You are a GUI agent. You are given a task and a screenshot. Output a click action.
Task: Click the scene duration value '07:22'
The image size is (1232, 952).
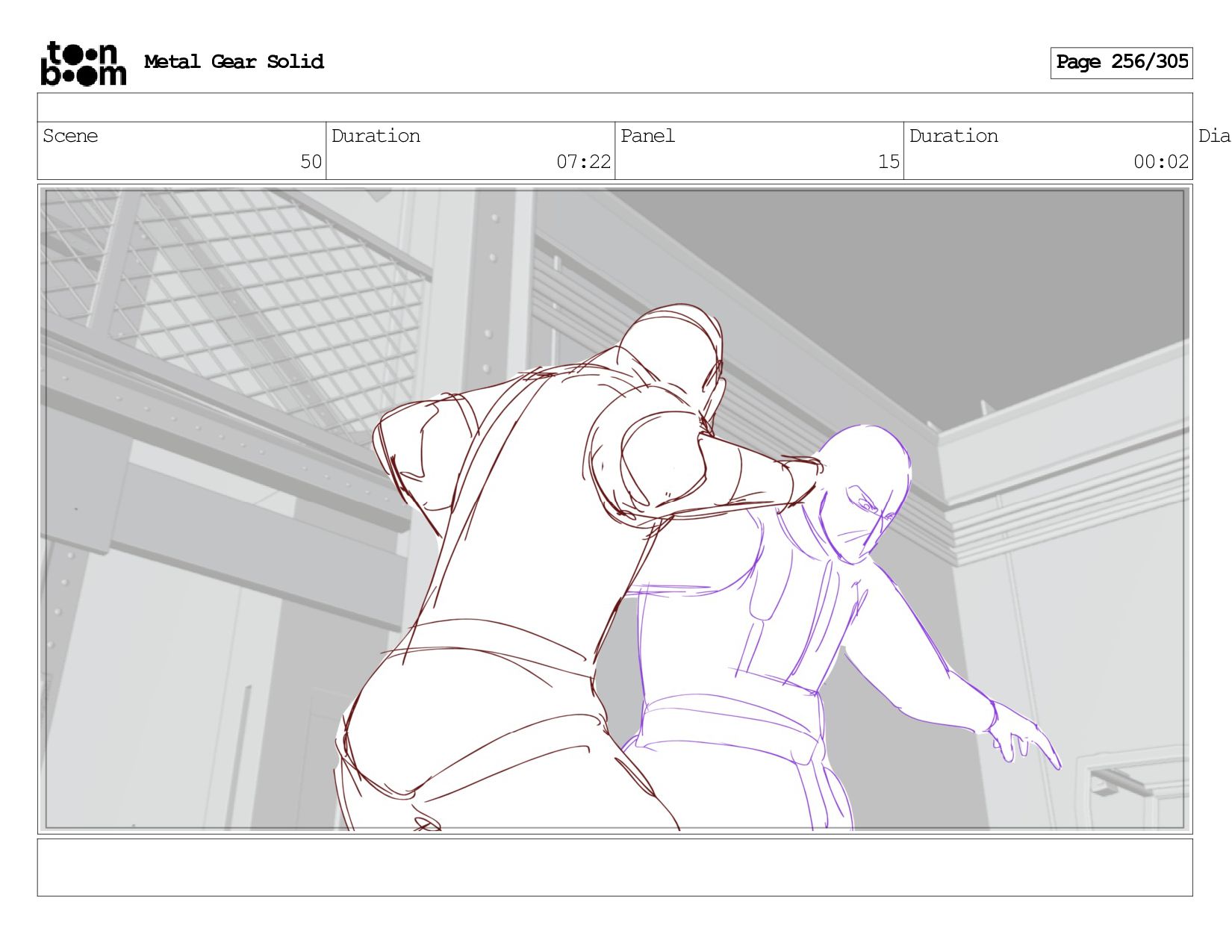click(583, 162)
